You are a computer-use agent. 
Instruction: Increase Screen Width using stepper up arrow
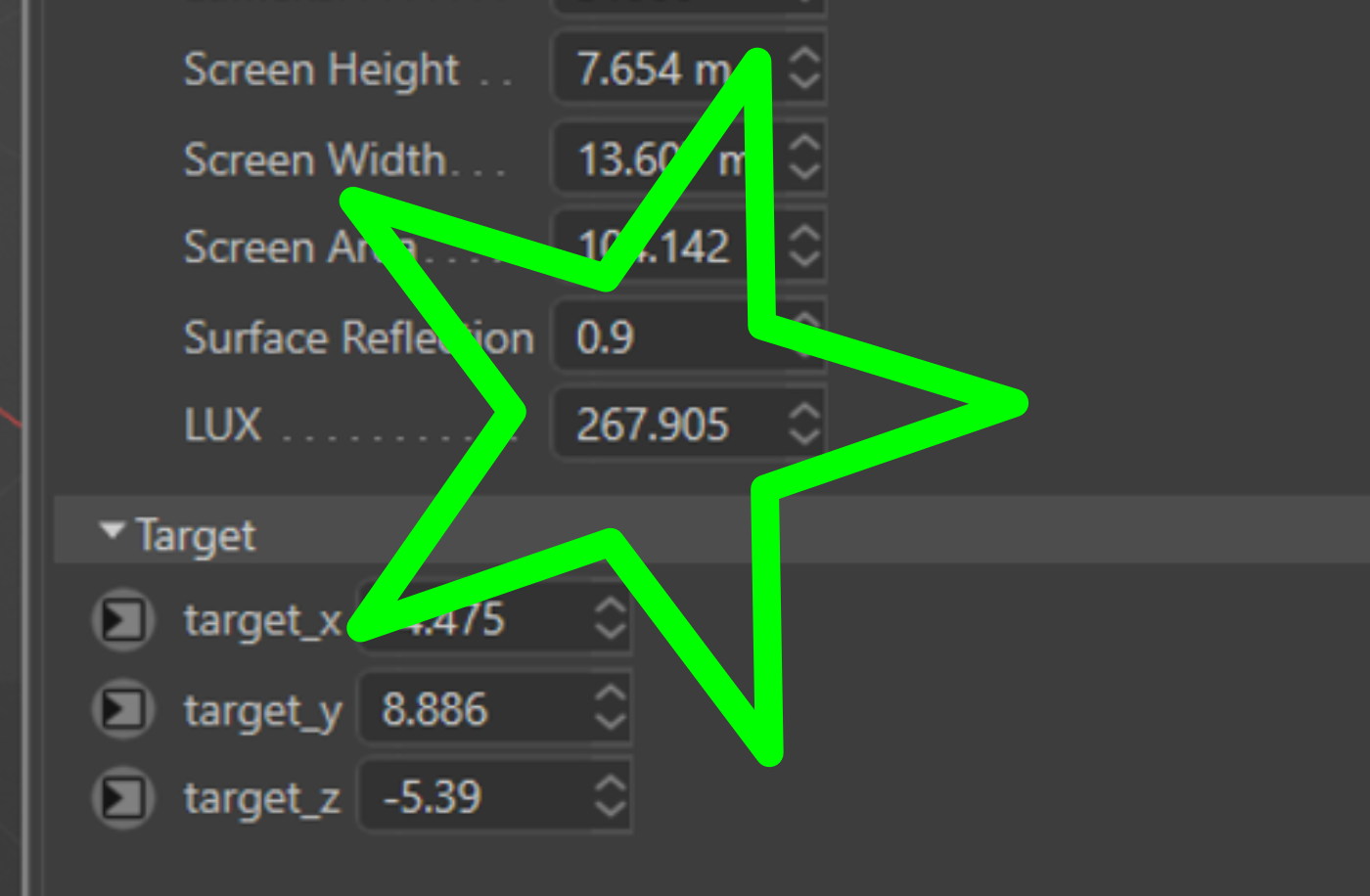click(804, 145)
